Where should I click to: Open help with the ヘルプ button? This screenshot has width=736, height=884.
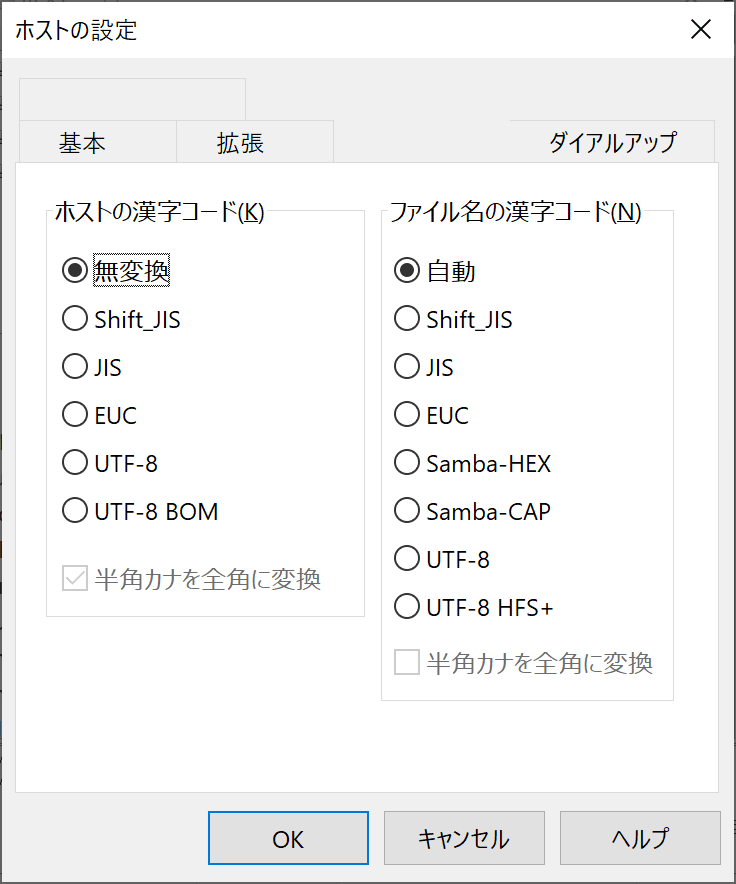click(640, 838)
